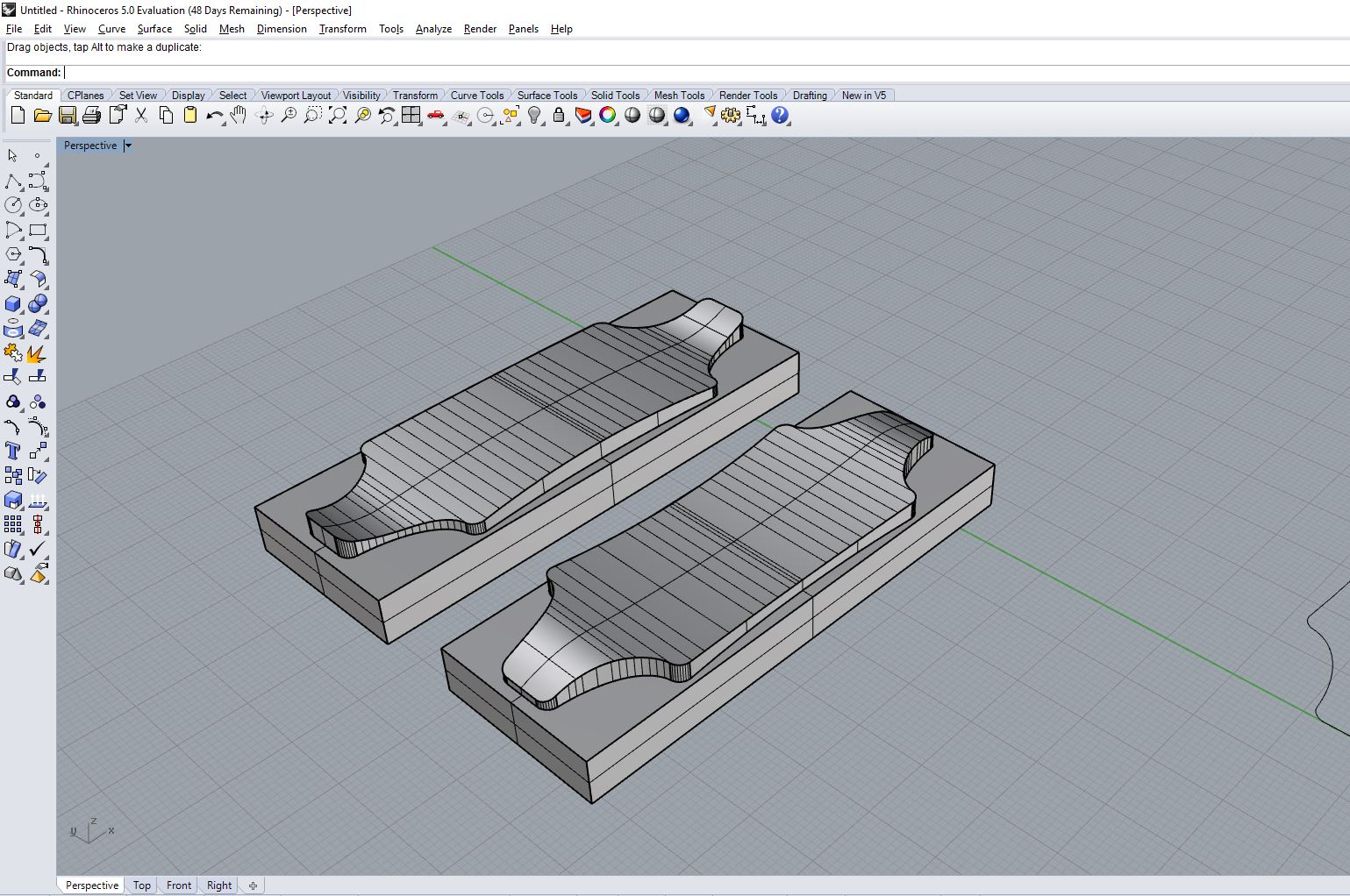Select the Box solid tool
The image size is (1350, 896).
13,303
